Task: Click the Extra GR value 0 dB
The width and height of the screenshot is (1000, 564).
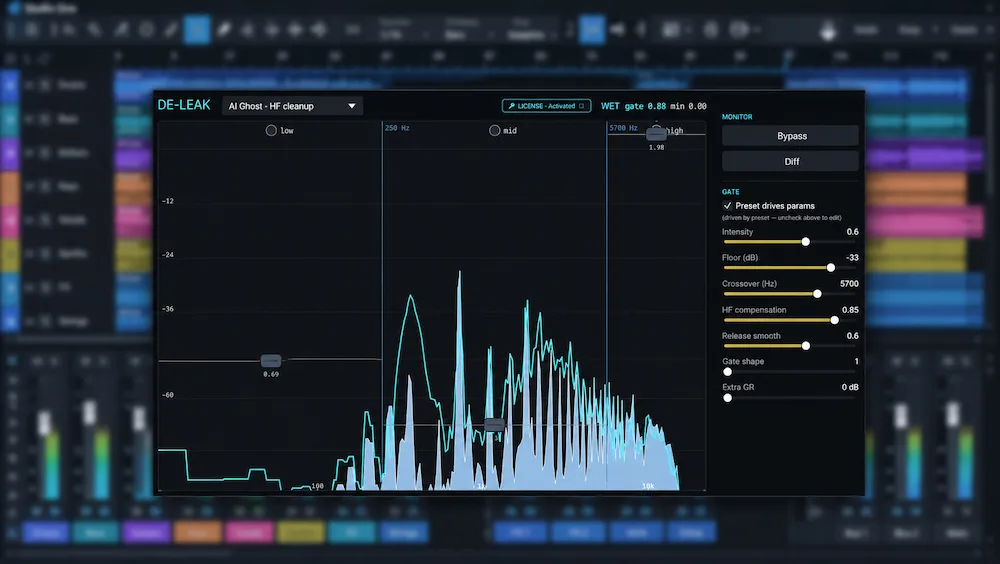Action: coord(850,387)
